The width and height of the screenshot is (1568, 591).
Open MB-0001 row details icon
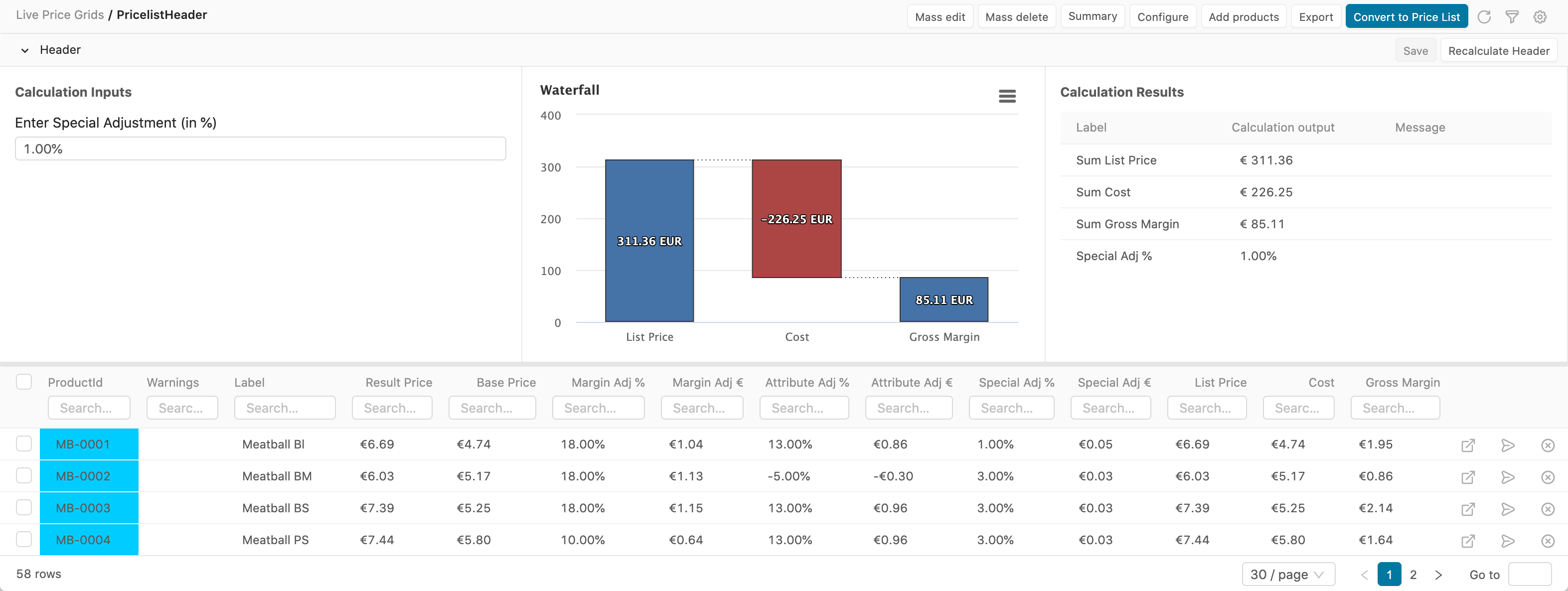pyautogui.click(x=1467, y=445)
